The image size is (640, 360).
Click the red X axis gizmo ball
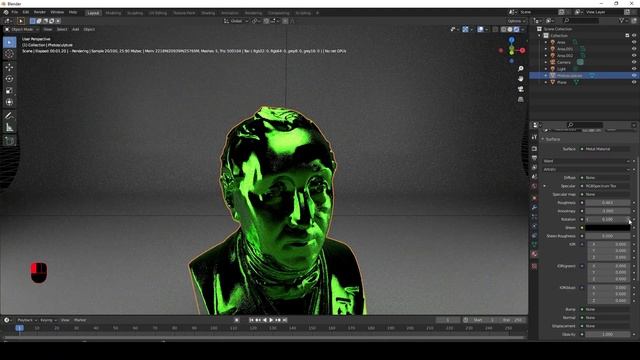pos(522,50)
